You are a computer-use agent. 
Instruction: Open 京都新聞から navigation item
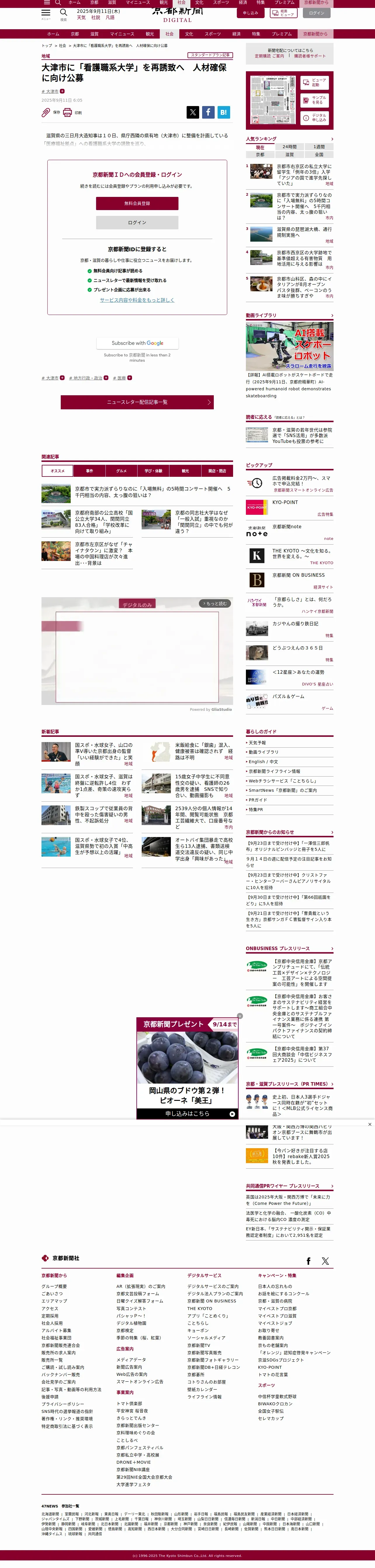click(315, 34)
